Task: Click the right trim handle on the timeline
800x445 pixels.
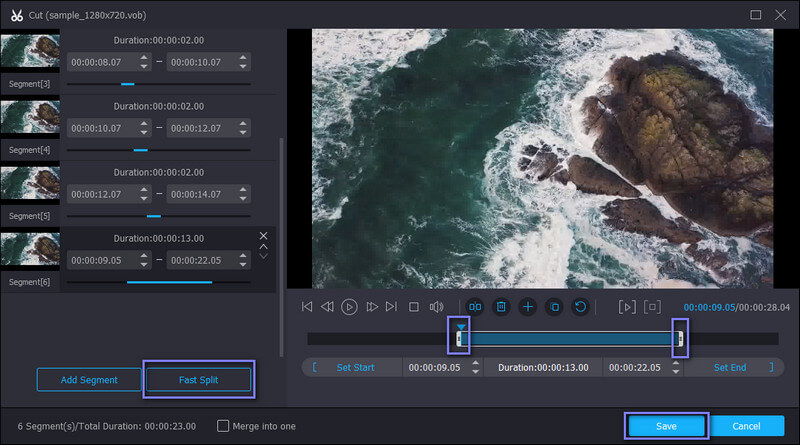Action: tap(680, 339)
